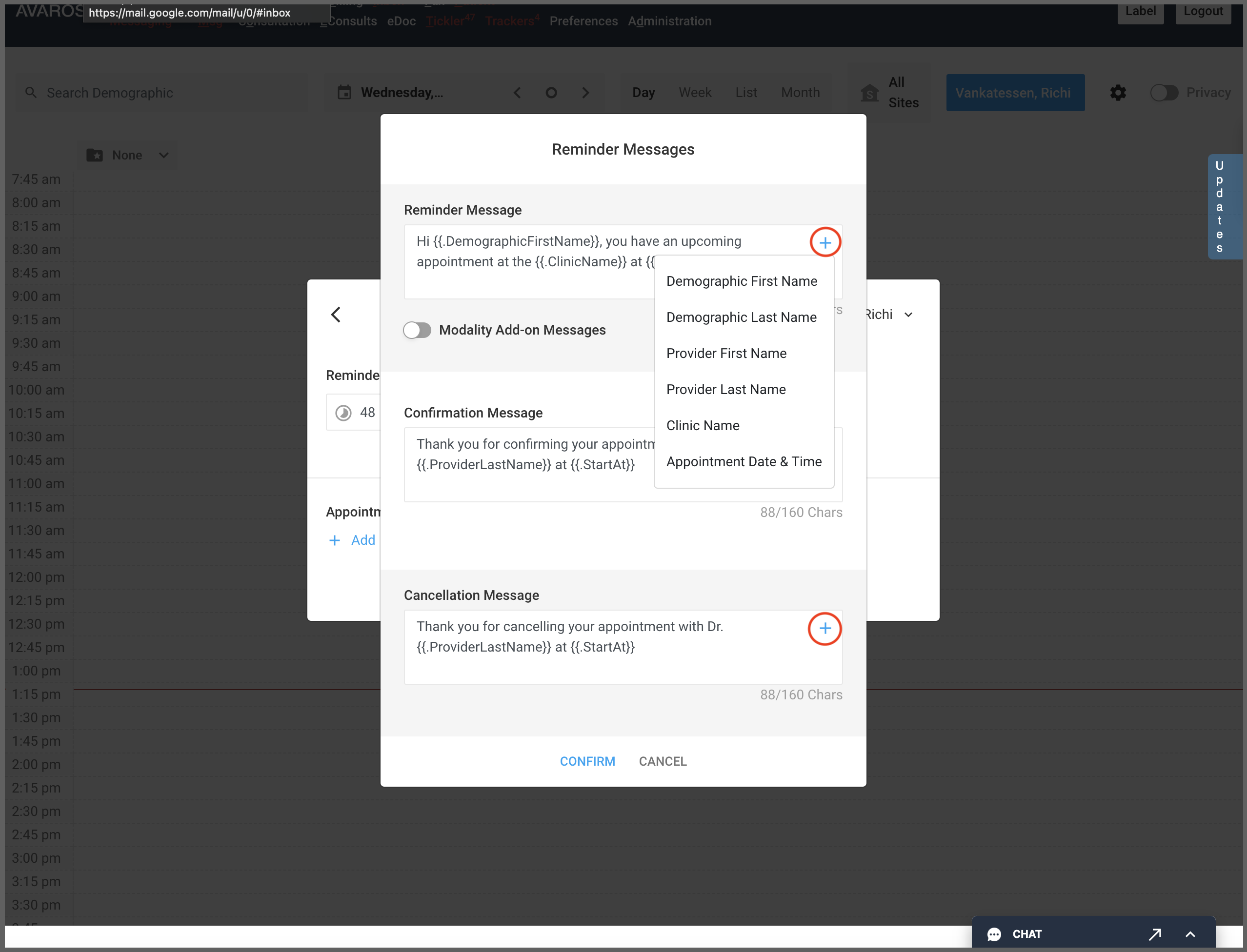
Task: Click the 12:00 pm time slot label
Action: click(36, 577)
